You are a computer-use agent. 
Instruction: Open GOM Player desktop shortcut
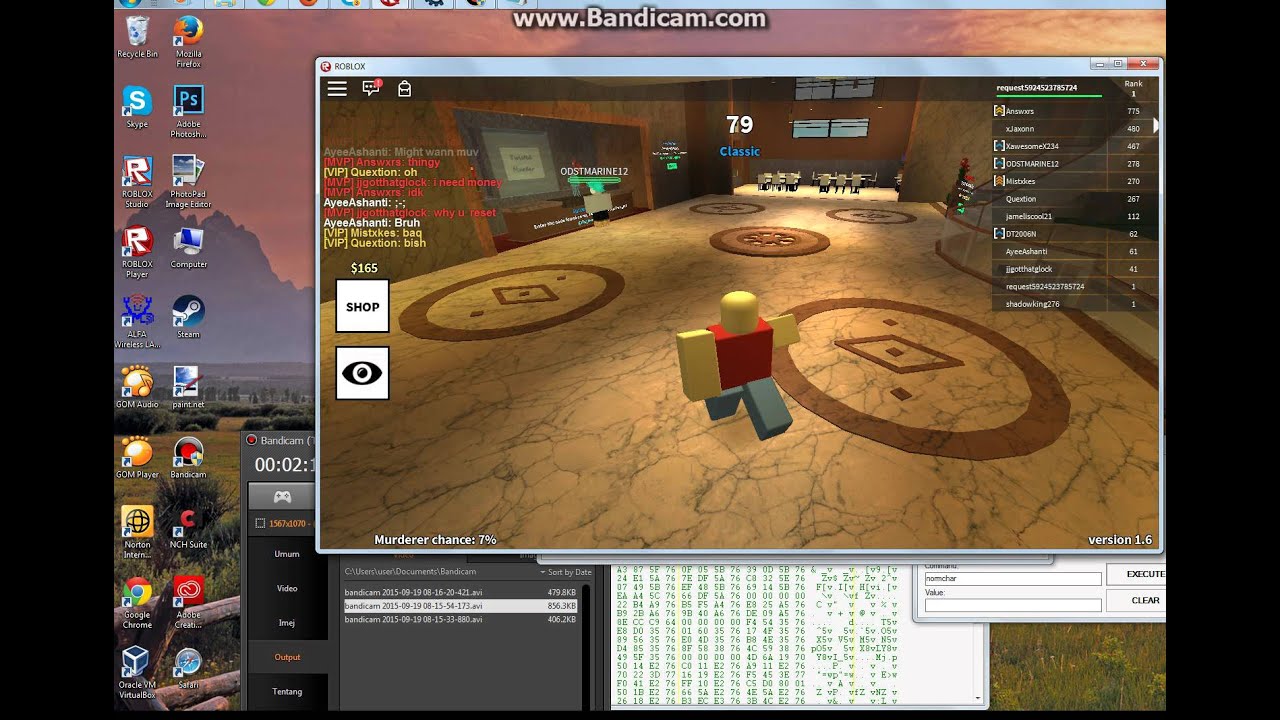[x=137, y=457]
